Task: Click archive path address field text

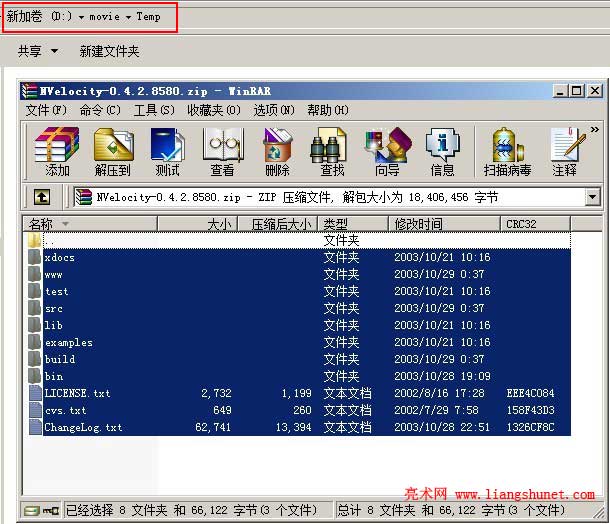Action: pyautogui.click(x=297, y=197)
